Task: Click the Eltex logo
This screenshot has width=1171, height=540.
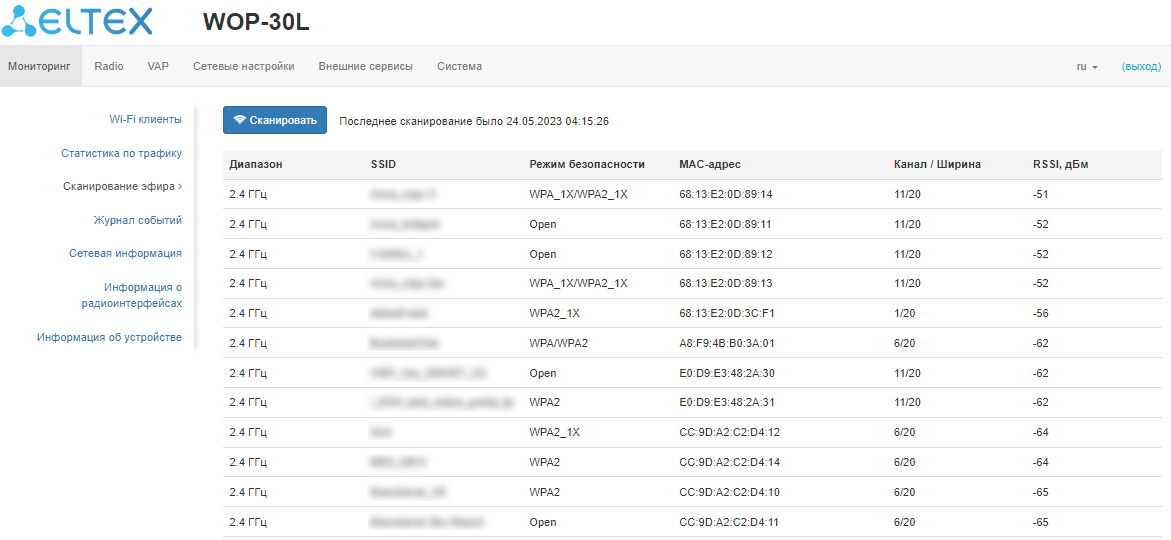Action: [x=77, y=22]
